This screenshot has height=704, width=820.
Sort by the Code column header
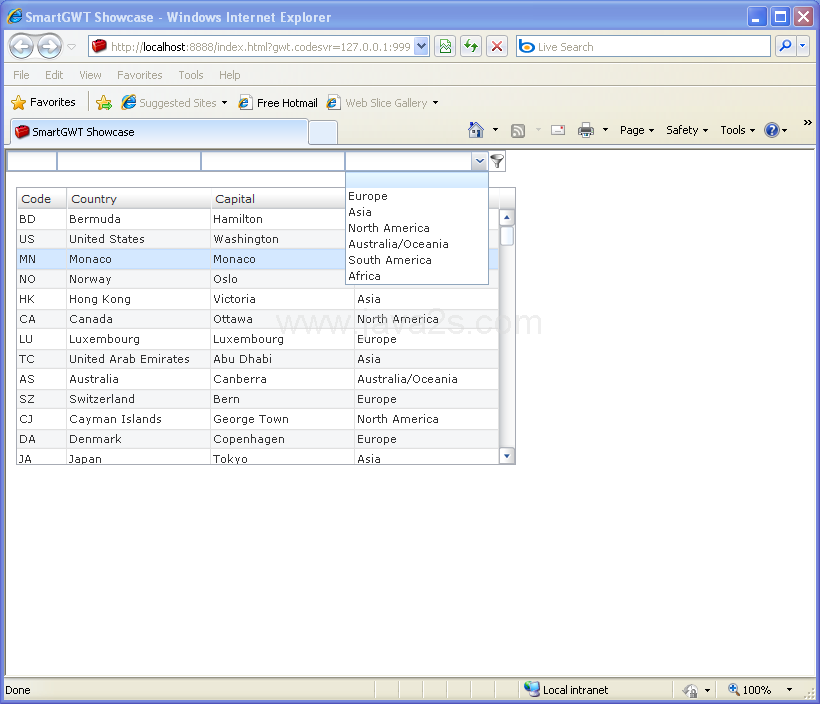coord(42,199)
